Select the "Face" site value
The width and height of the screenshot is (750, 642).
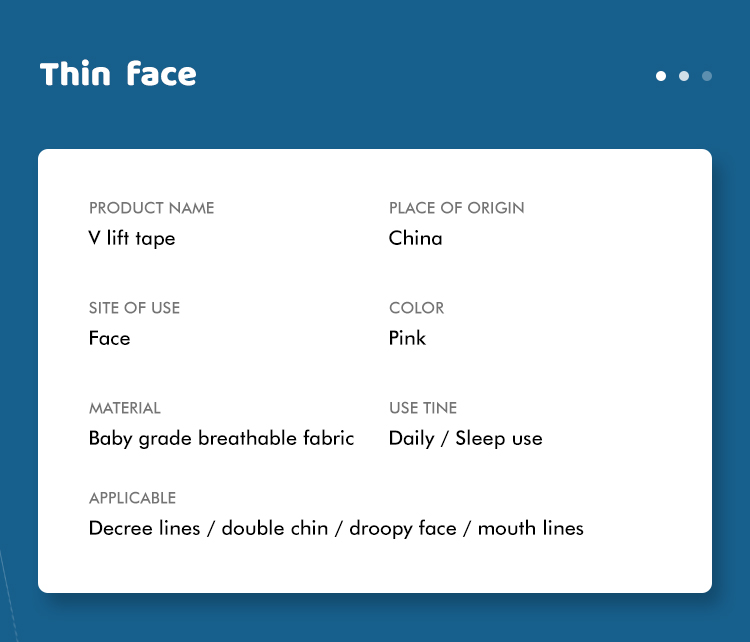point(109,338)
